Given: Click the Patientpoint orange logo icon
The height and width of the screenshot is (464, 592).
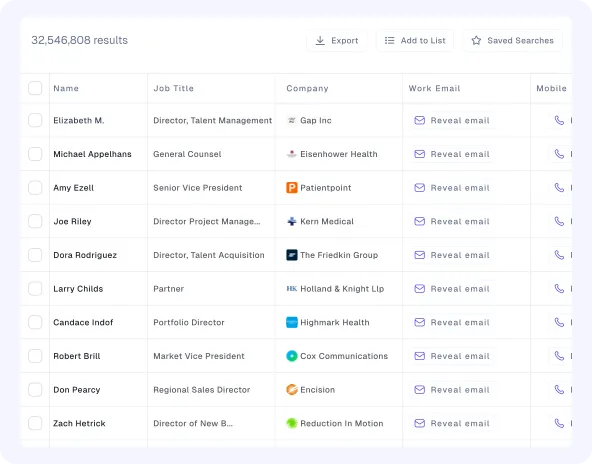Looking at the screenshot, I should [291, 188].
